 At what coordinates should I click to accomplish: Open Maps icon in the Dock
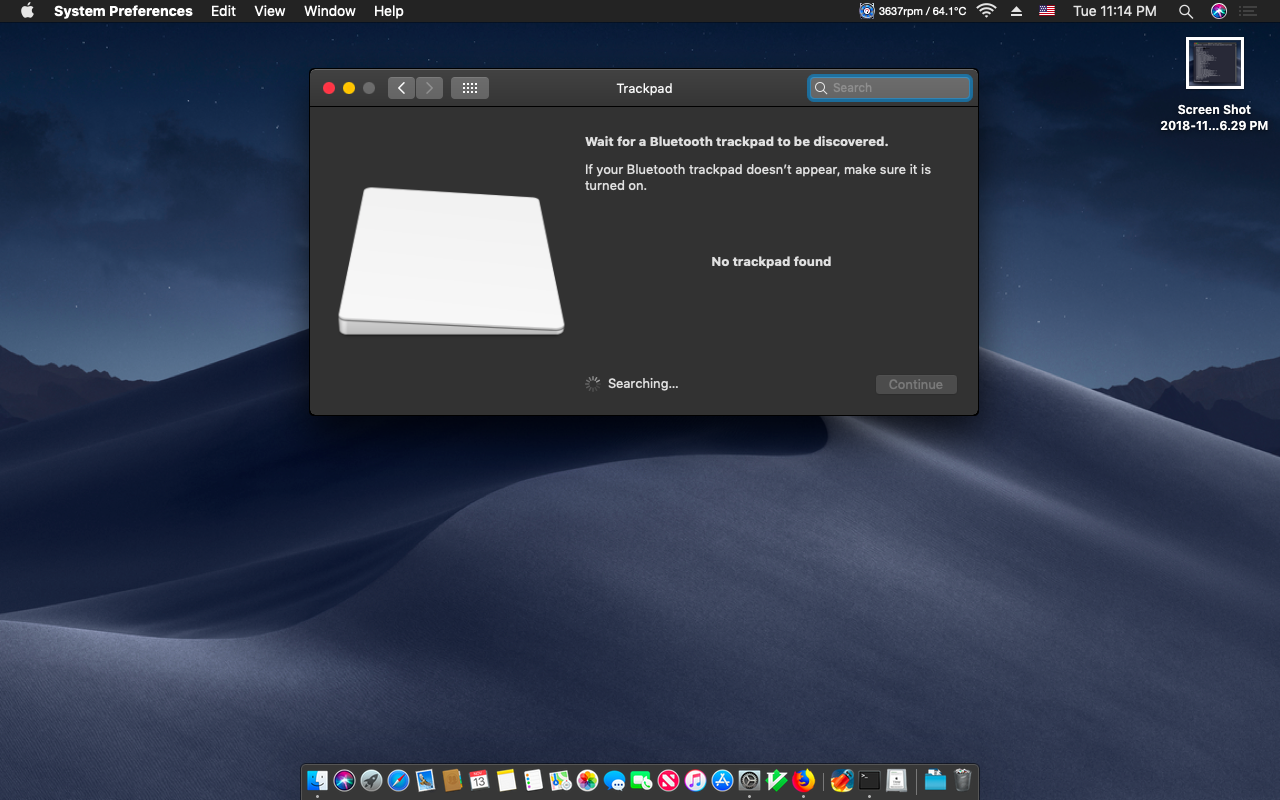tap(560, 780)
